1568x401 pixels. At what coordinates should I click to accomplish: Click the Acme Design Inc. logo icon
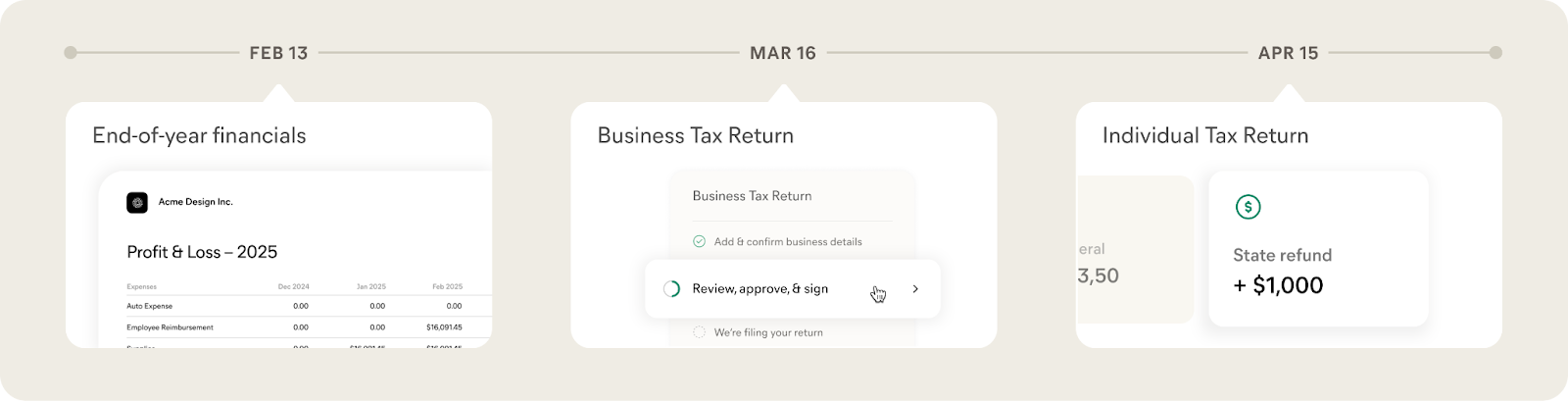[137, 202]
